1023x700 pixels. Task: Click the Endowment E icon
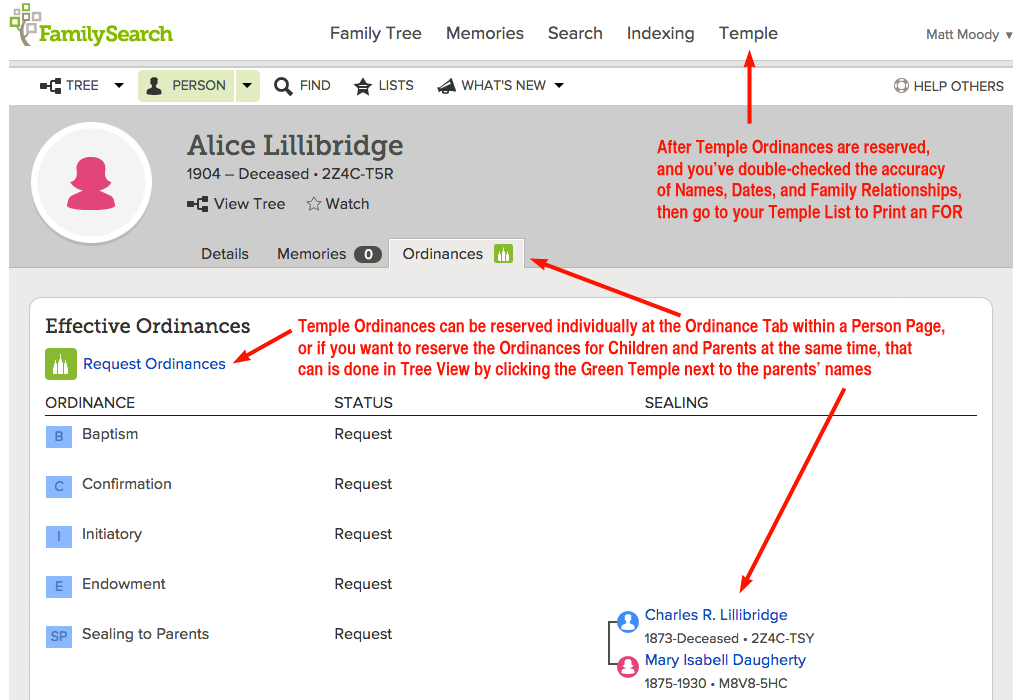[59, 586]
